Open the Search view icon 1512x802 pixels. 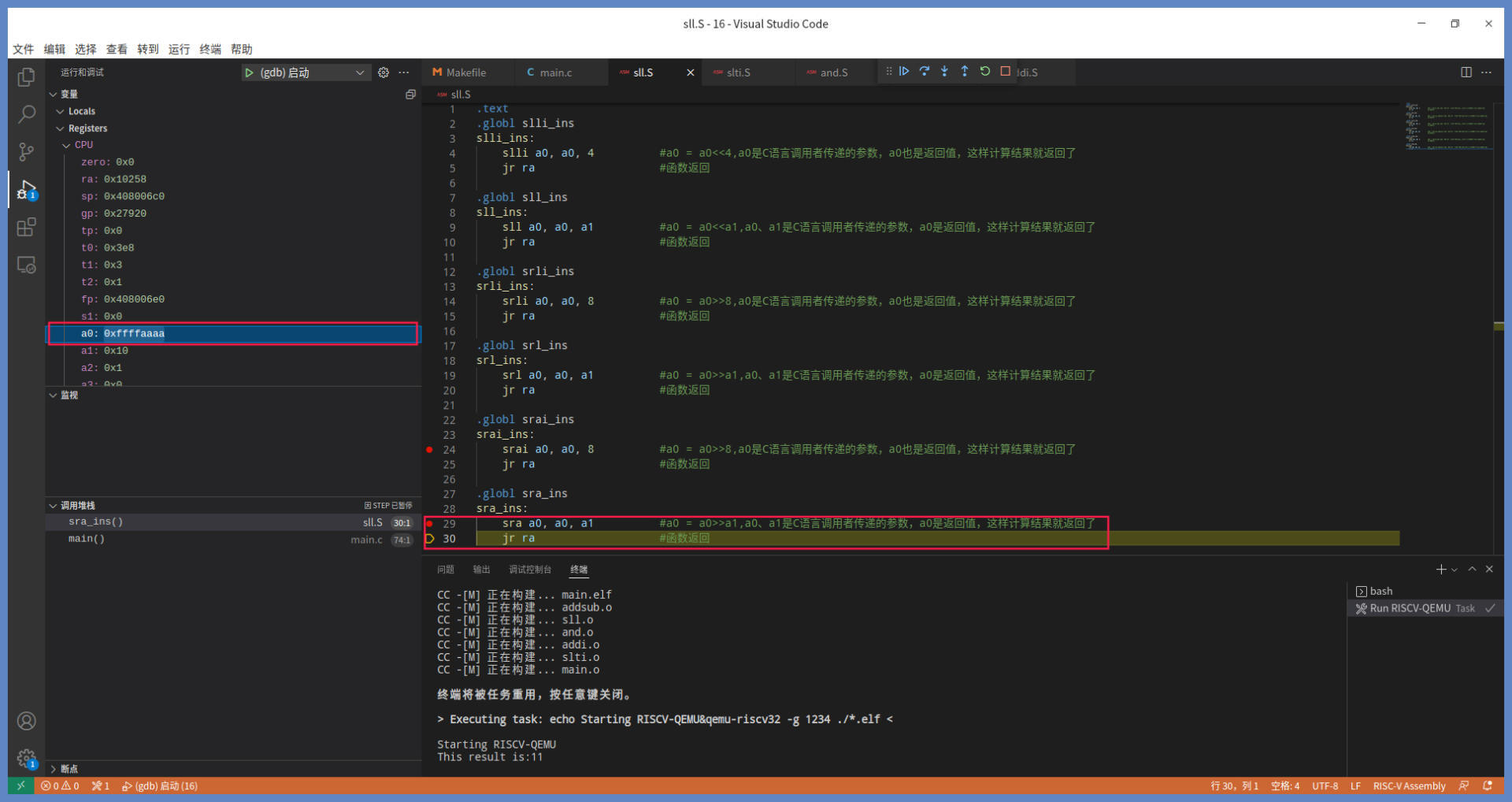pyautogui.click(x=26, y=114)
